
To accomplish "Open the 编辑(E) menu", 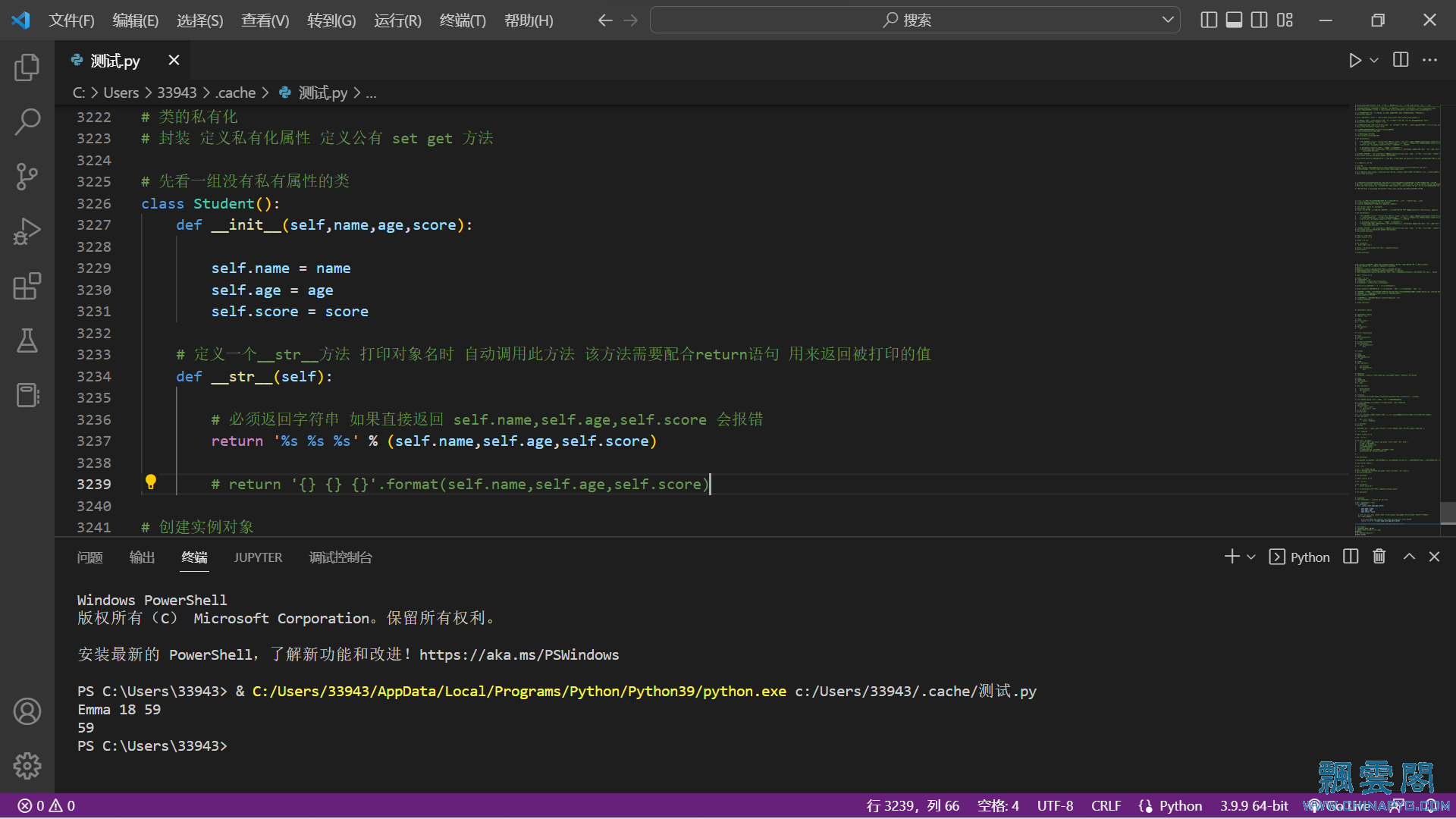I will (136, 20).
